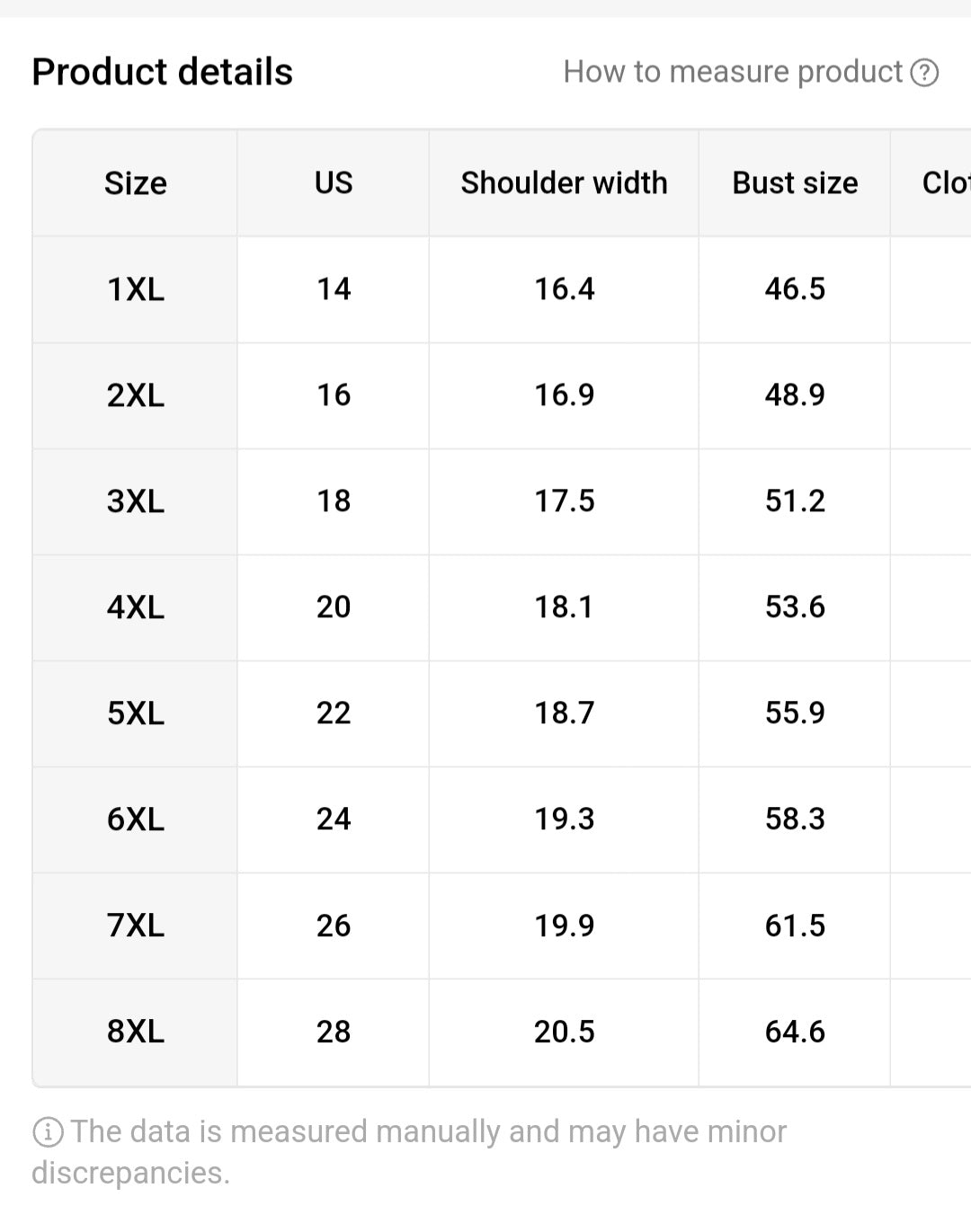This screenshot has width=971, height=1232.
Task: Select the US column header
Action: (x=332, y=182)
